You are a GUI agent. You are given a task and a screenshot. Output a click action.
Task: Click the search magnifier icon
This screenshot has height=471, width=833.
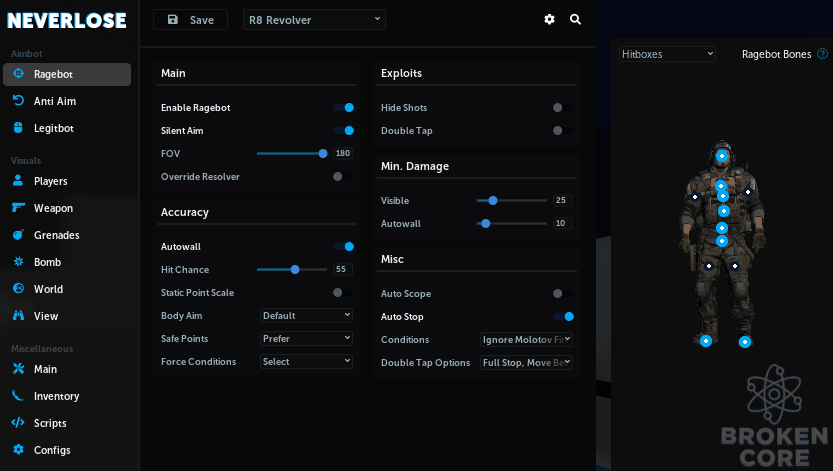coord(575,20)
